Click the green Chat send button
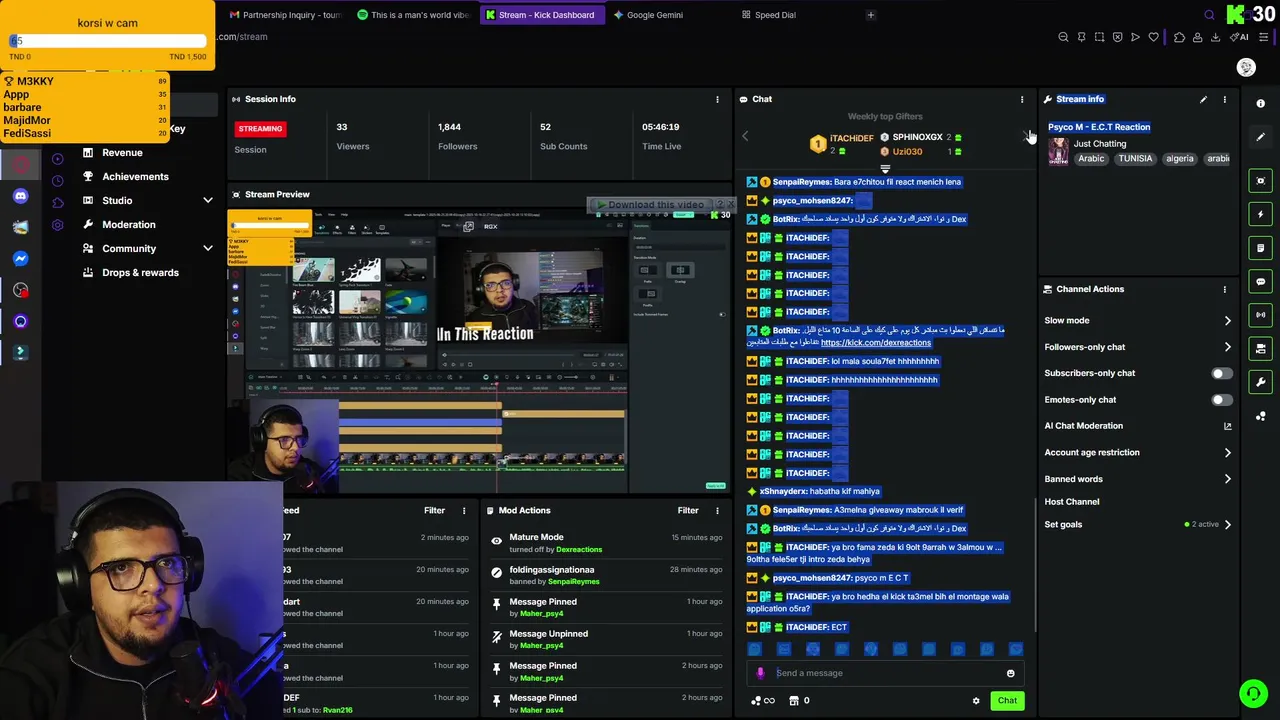This screenshot has width=1280, height=720. coord(1007,701)
